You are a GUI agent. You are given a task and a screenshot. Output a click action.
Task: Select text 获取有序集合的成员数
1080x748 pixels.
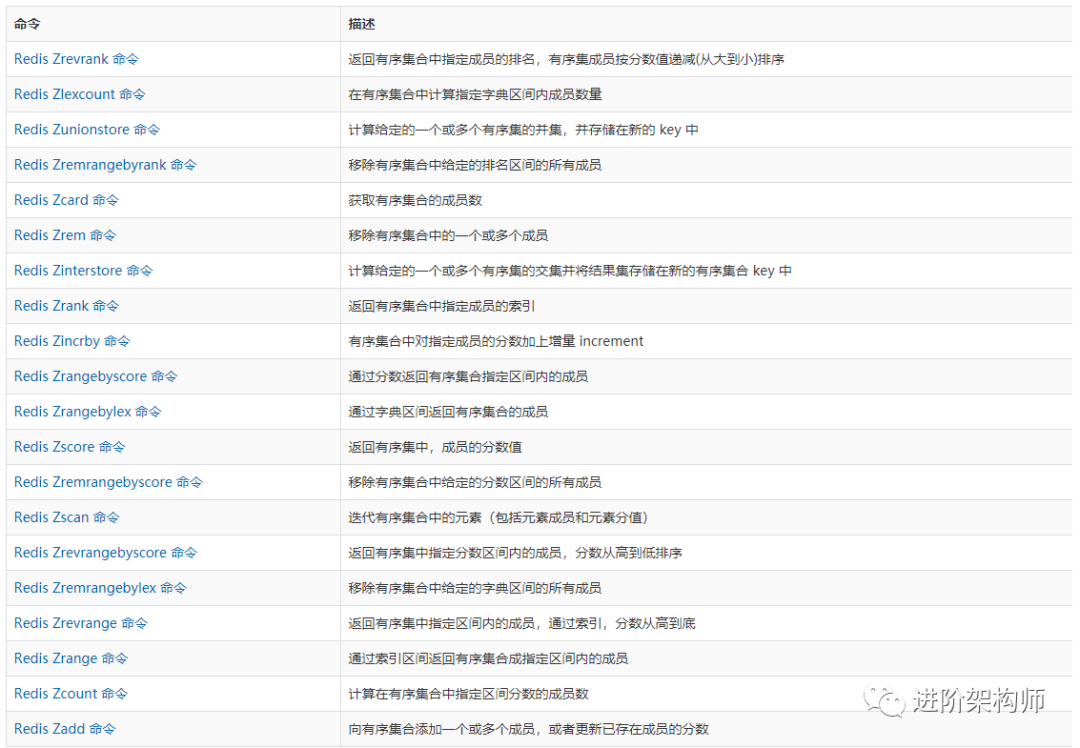point(415,200)
